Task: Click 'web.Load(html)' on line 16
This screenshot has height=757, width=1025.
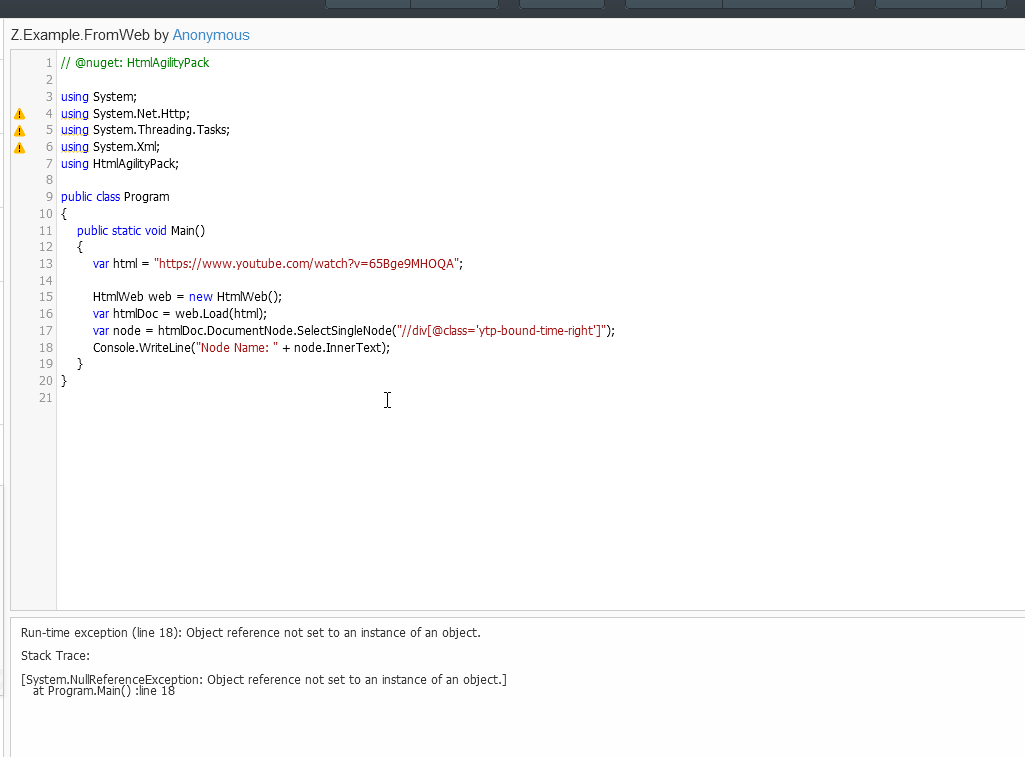Action: pyautogui.click(x=219, y=314)
